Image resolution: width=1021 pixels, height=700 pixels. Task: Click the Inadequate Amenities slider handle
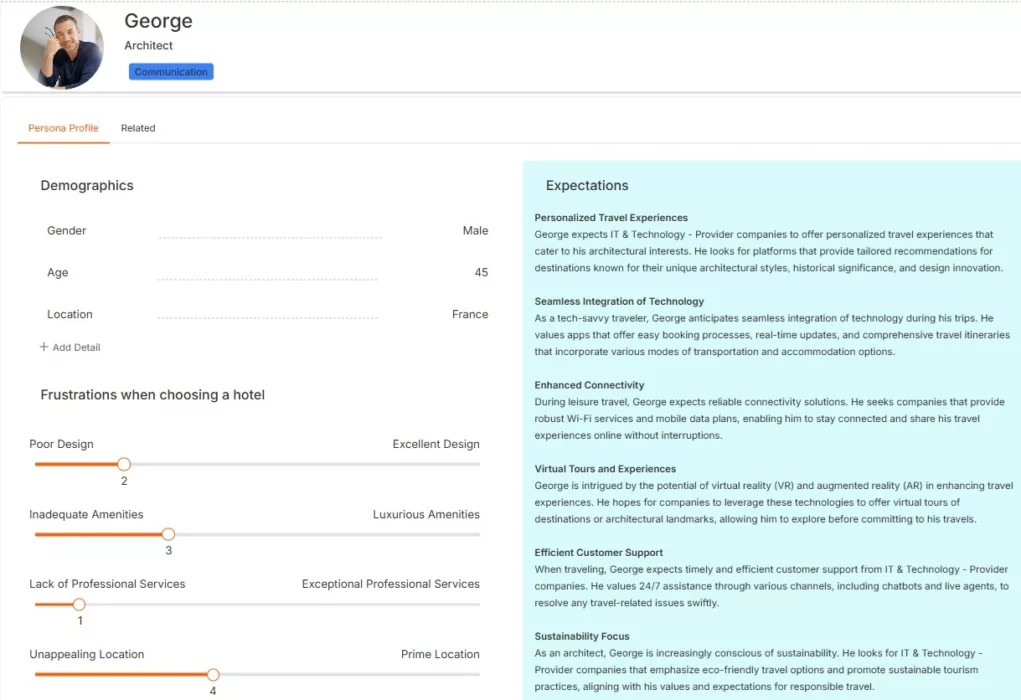(x=168, y=534)
